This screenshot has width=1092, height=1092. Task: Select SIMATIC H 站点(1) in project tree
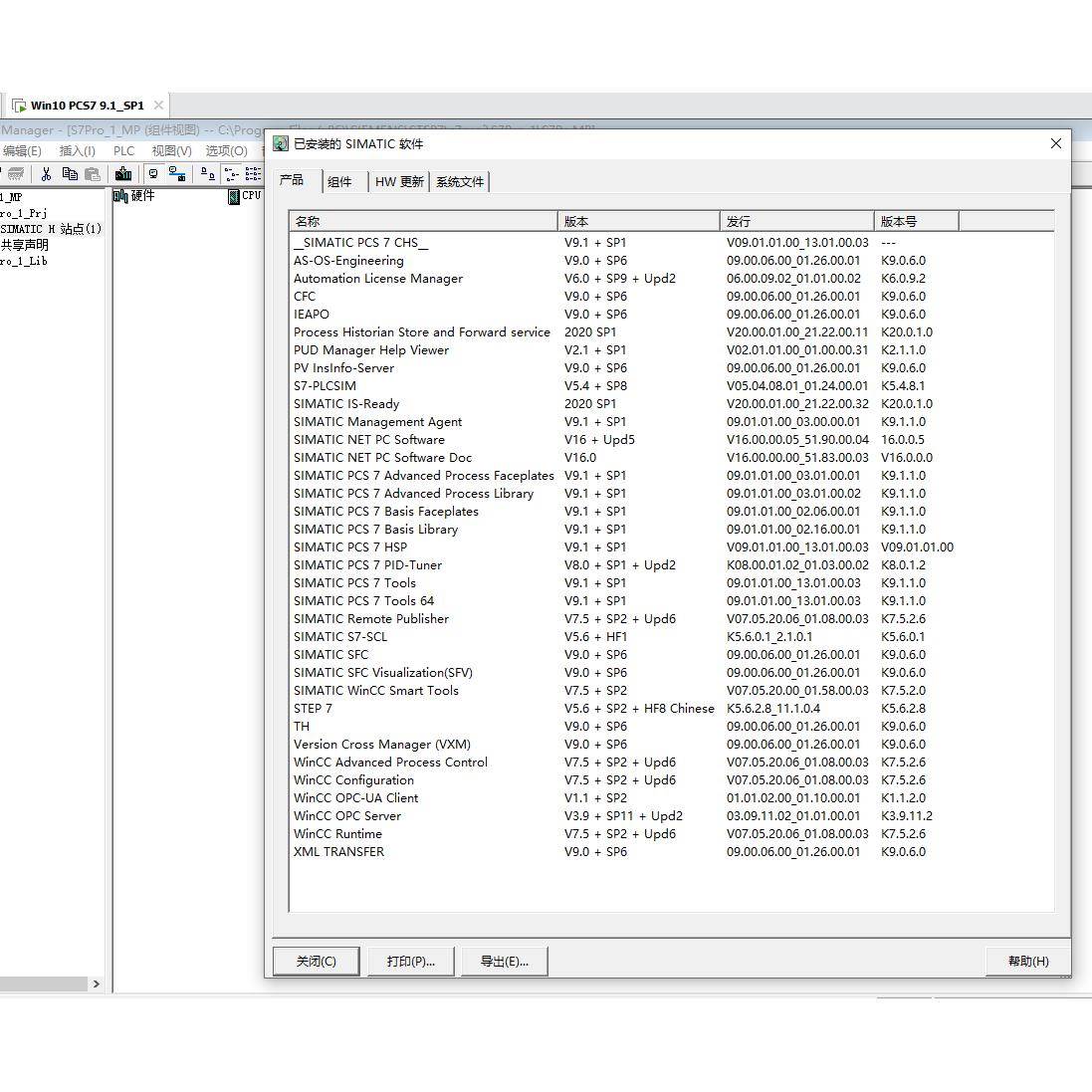point(51,229)
